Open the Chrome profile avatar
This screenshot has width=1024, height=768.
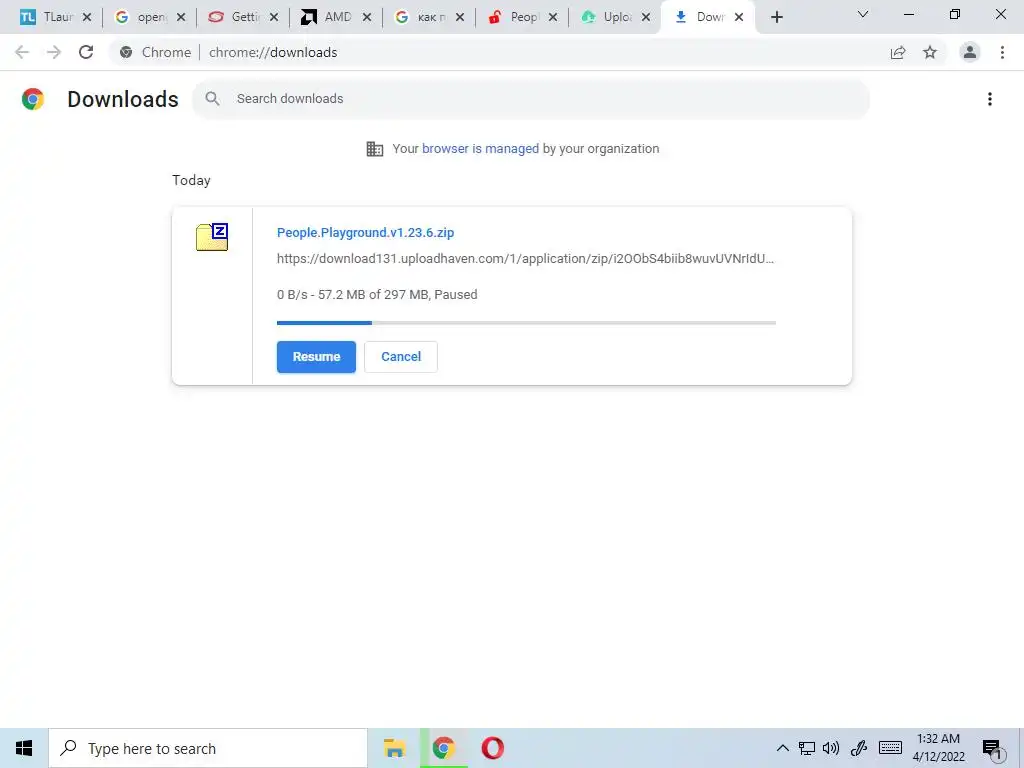coord(970,52)
